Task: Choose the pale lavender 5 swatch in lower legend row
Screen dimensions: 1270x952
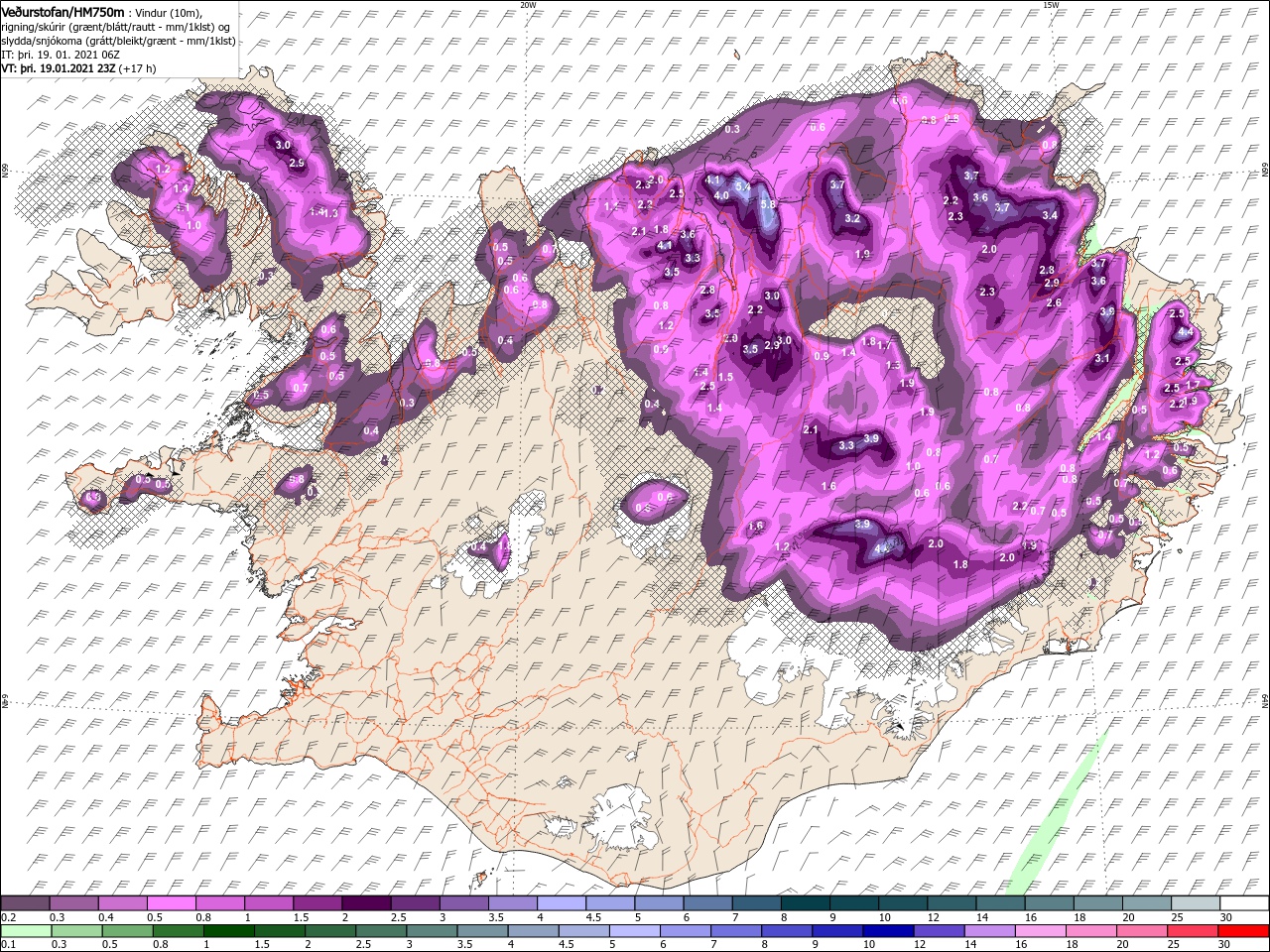Action: pyautogui.click(x=637, y=931)
